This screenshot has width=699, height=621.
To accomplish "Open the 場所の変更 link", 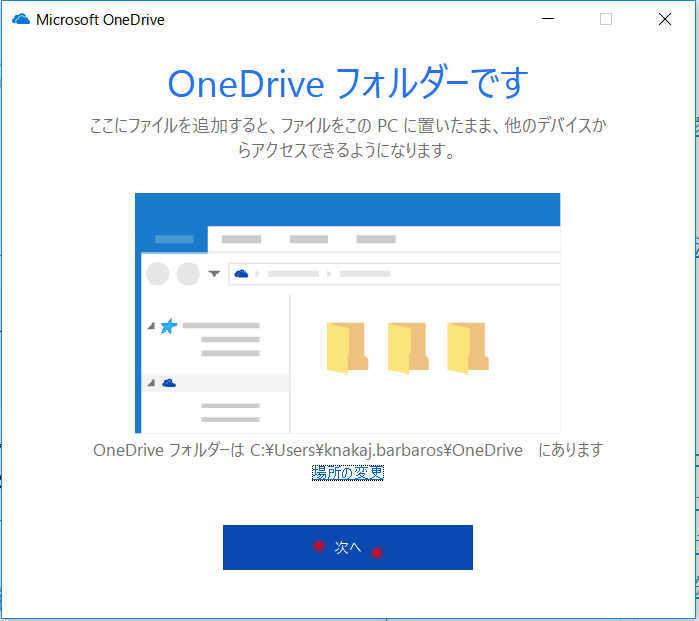I will pos(348,473).
